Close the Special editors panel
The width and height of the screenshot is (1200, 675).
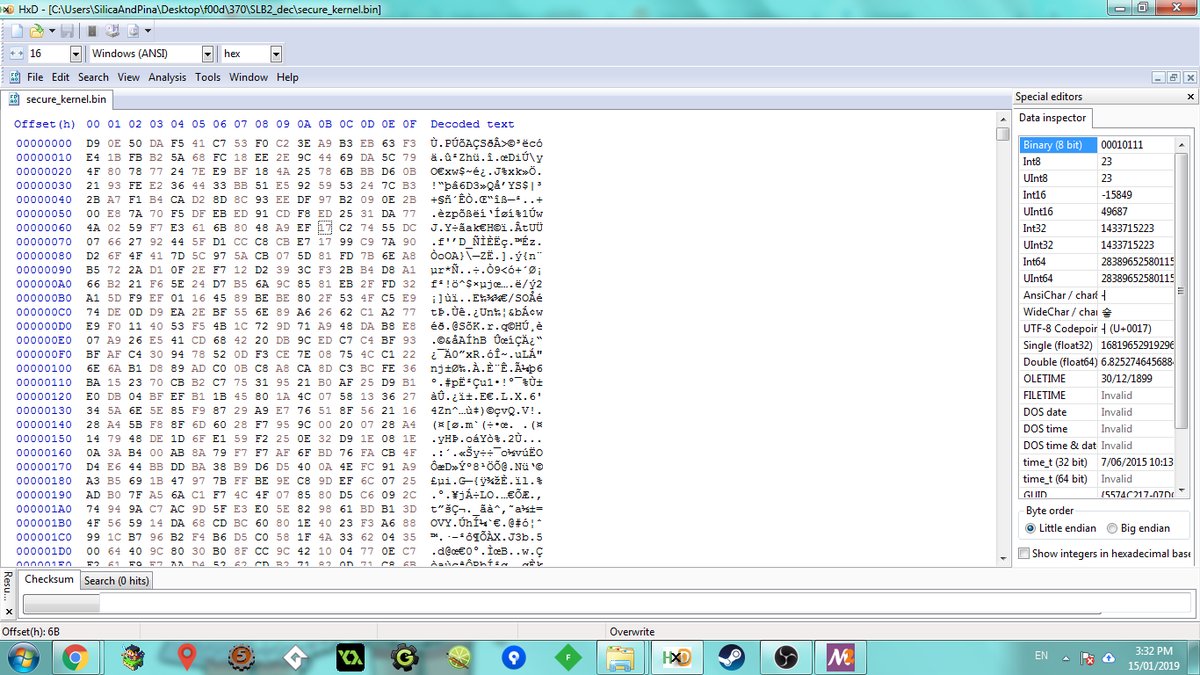click(x=1190, y=97)
